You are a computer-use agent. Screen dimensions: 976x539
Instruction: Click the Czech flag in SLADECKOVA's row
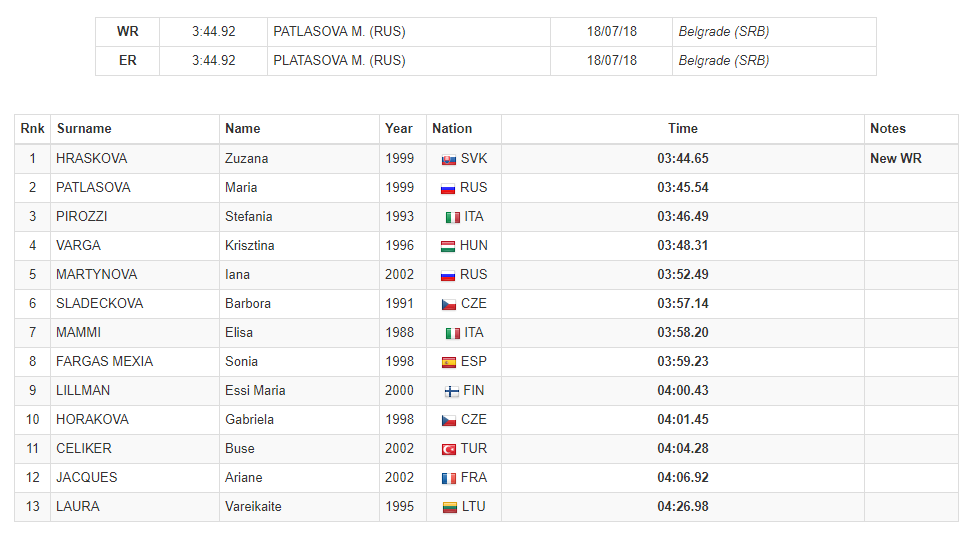click(448, 304)
